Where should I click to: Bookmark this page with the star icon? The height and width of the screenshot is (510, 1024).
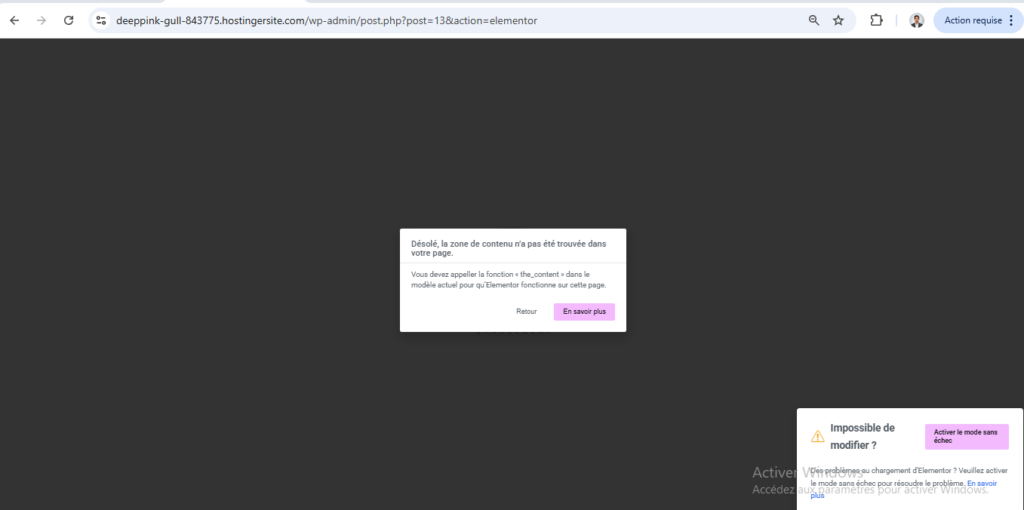(838, 20)
